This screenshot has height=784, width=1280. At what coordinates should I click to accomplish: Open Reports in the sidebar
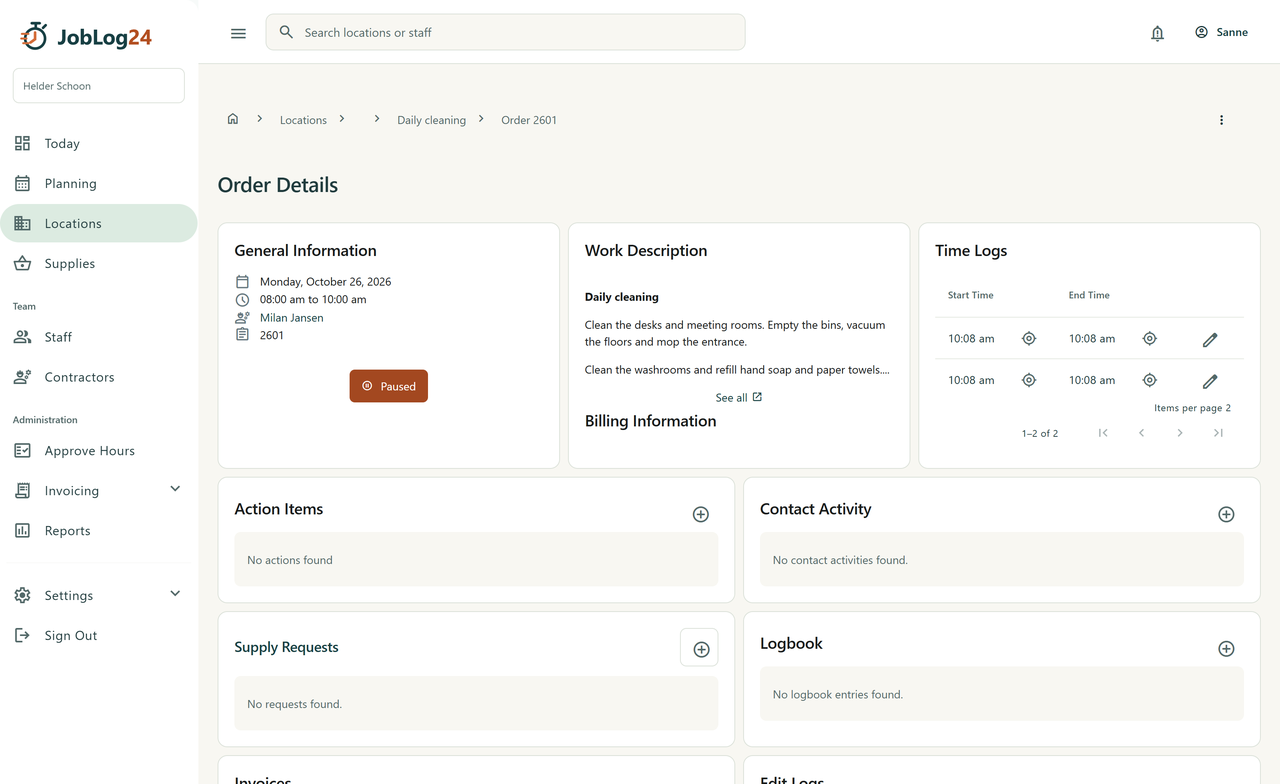tap(99, 531)
